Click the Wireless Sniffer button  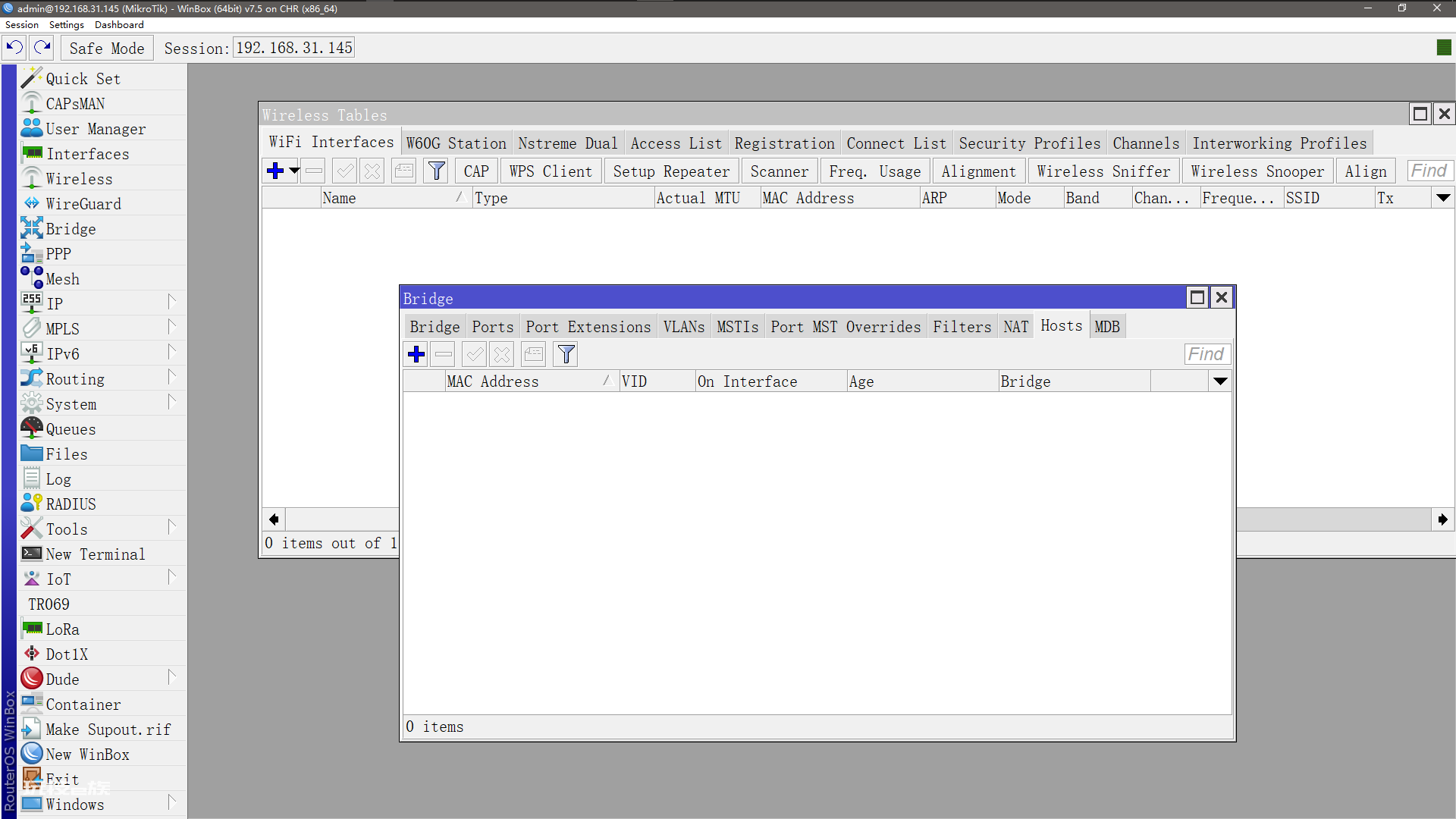pyautogui.click(x=1103, y=171)
